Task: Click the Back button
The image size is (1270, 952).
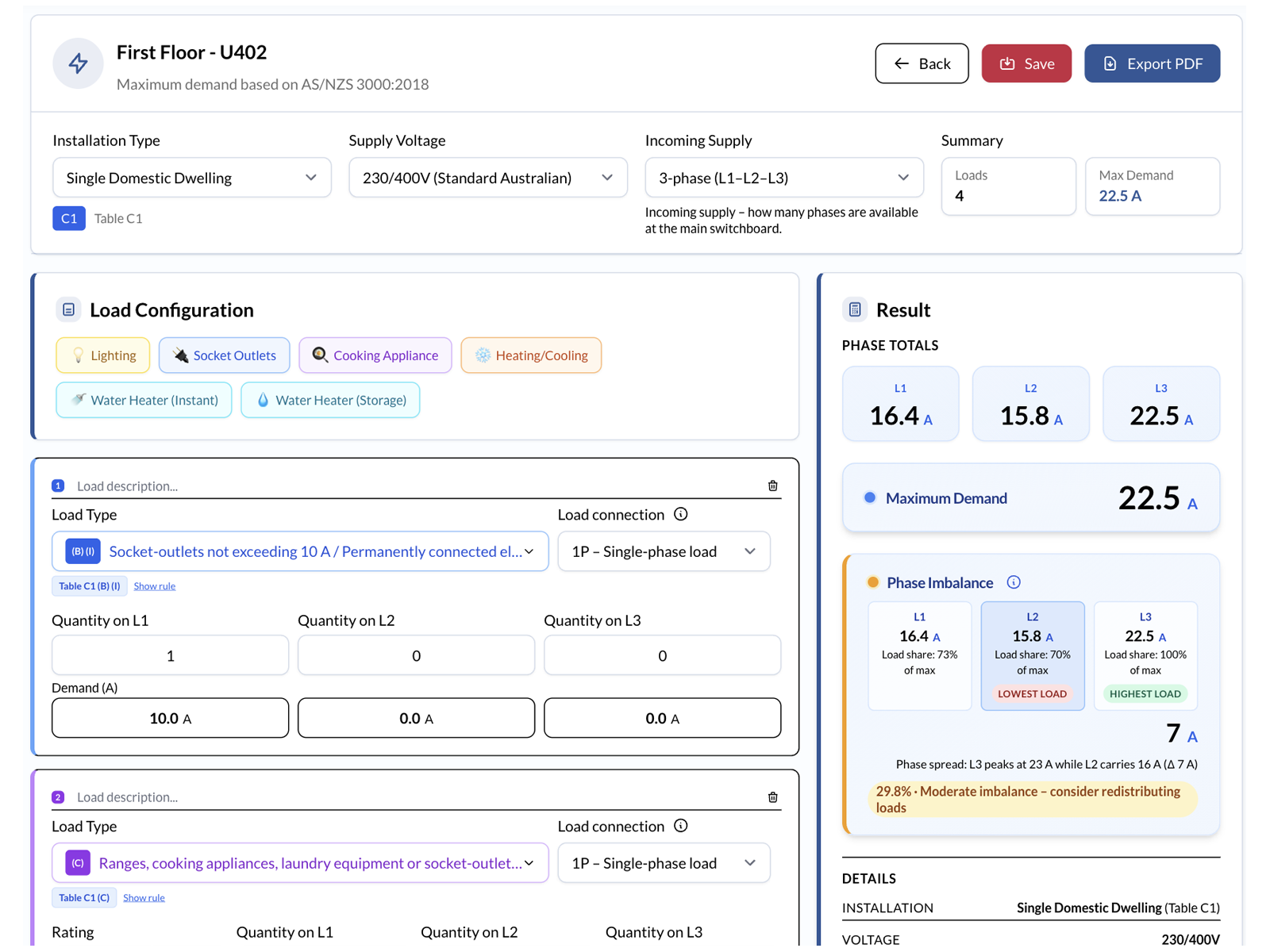Action: tap(922, 63)
